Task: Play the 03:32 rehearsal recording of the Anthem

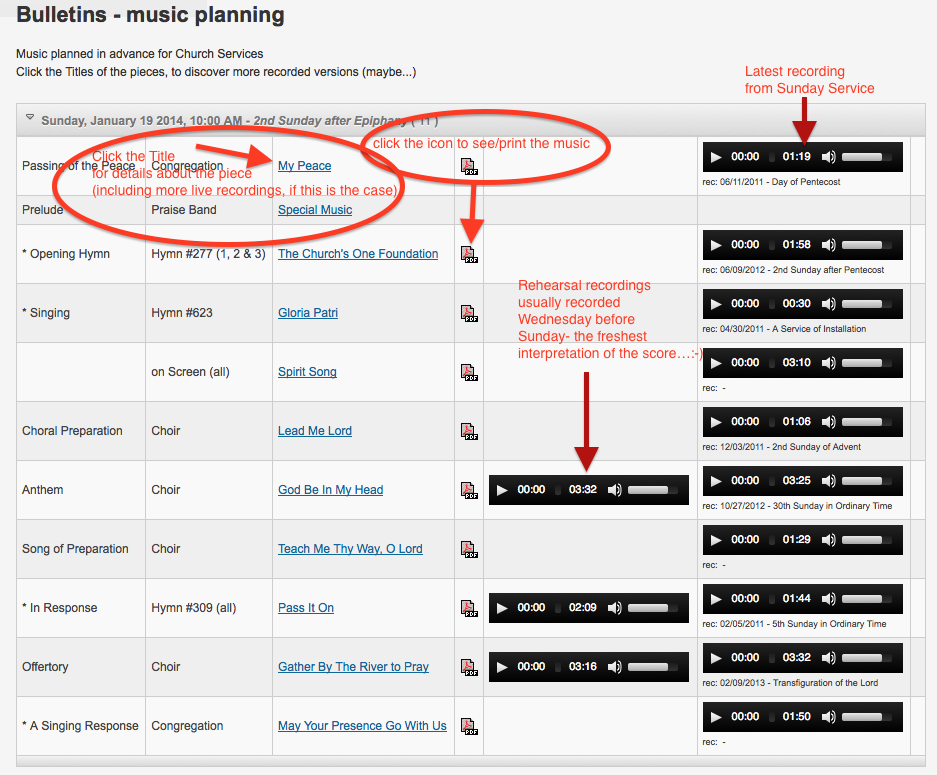Action: click(x=503, y=490)
